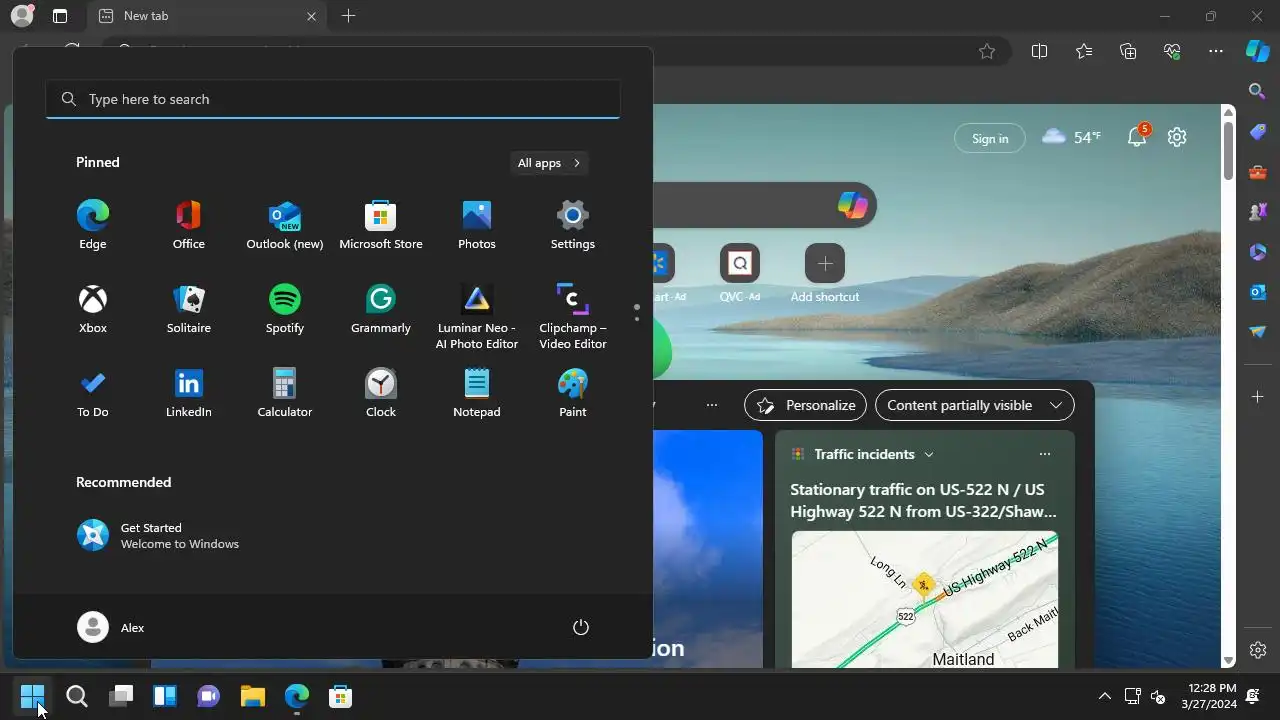Open the Grammarly app

[381, 309]
